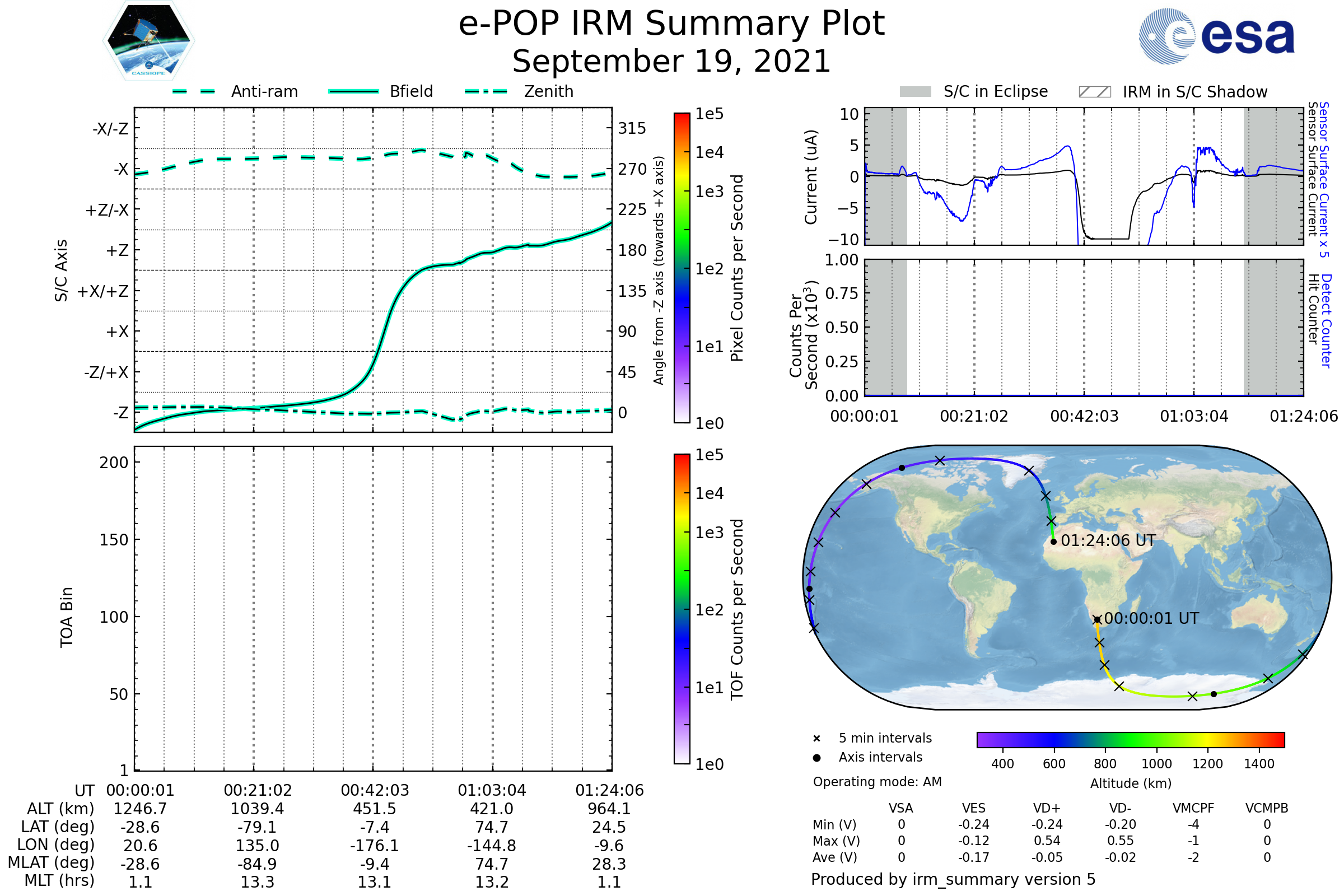
Task: Click the ESA logo
Action: (x=1216, y=35)
